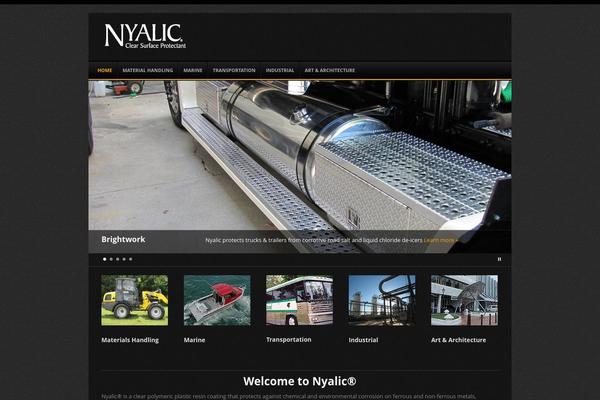Screen dimensions: 600x400
Task: Open the Marine heading link below boat
Action: click(x=194, y=340)
